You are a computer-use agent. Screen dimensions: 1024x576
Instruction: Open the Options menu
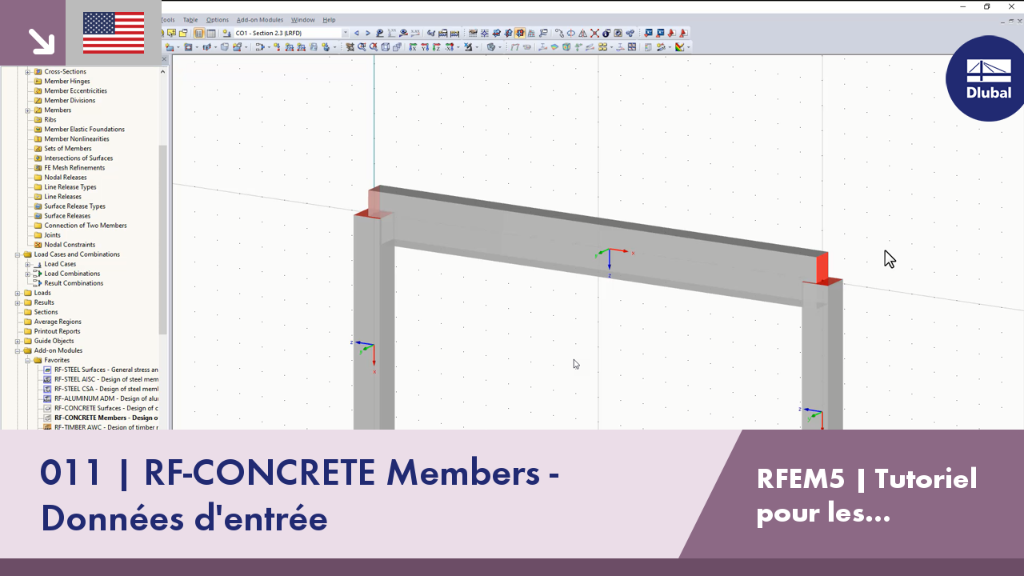(x=217, y=20)
